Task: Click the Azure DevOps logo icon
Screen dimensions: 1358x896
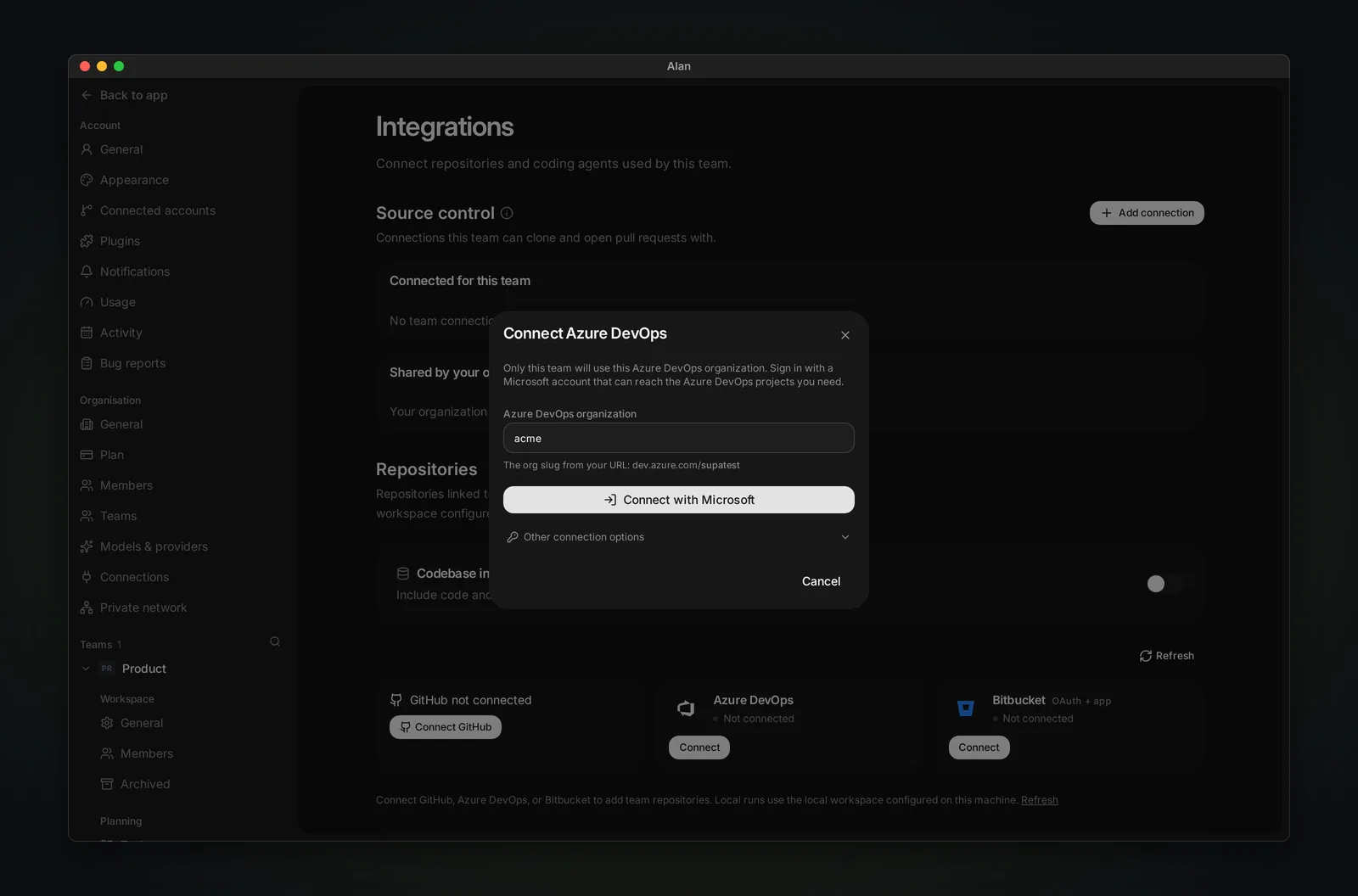Action: (x=686, y=708)
